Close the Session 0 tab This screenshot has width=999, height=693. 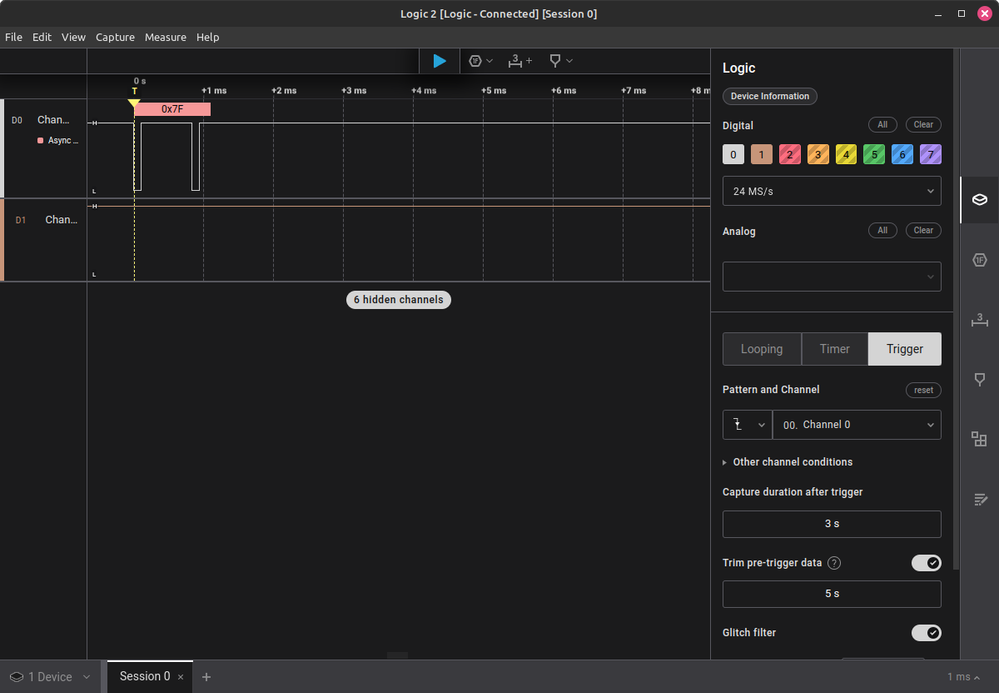(181, 677)
